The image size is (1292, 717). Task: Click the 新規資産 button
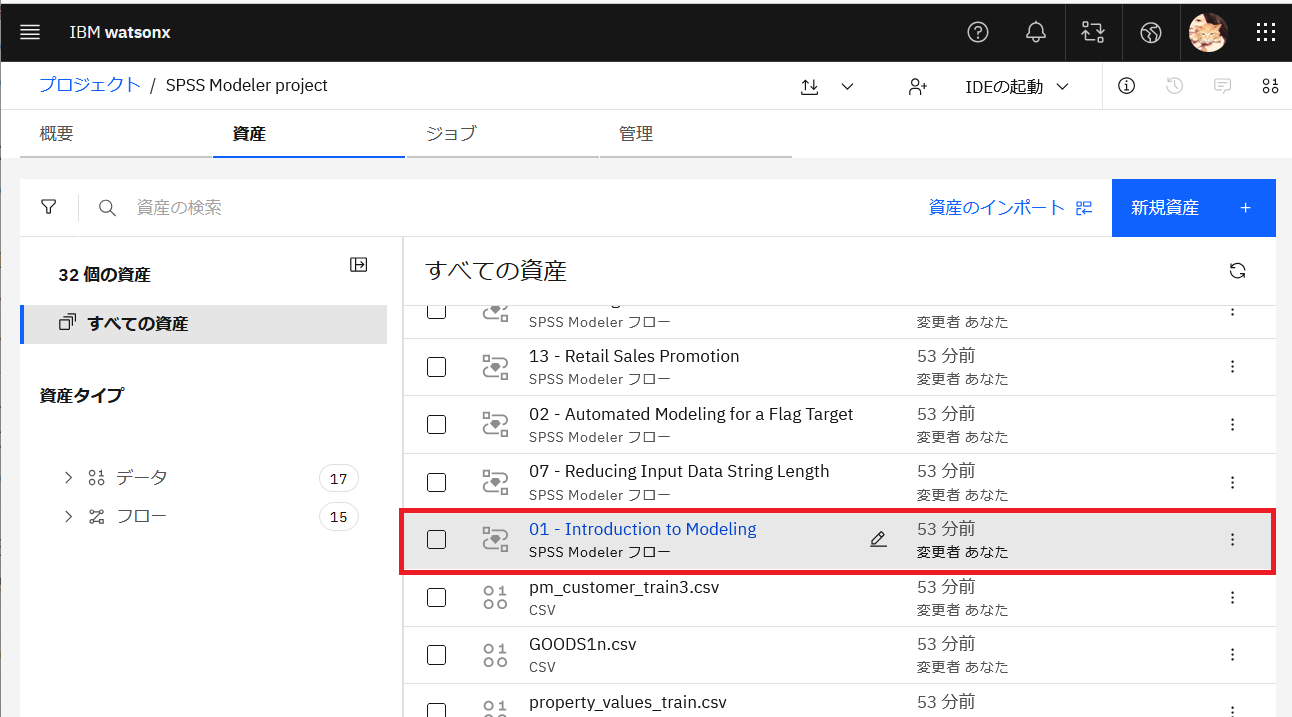[x=1193, y=208]
